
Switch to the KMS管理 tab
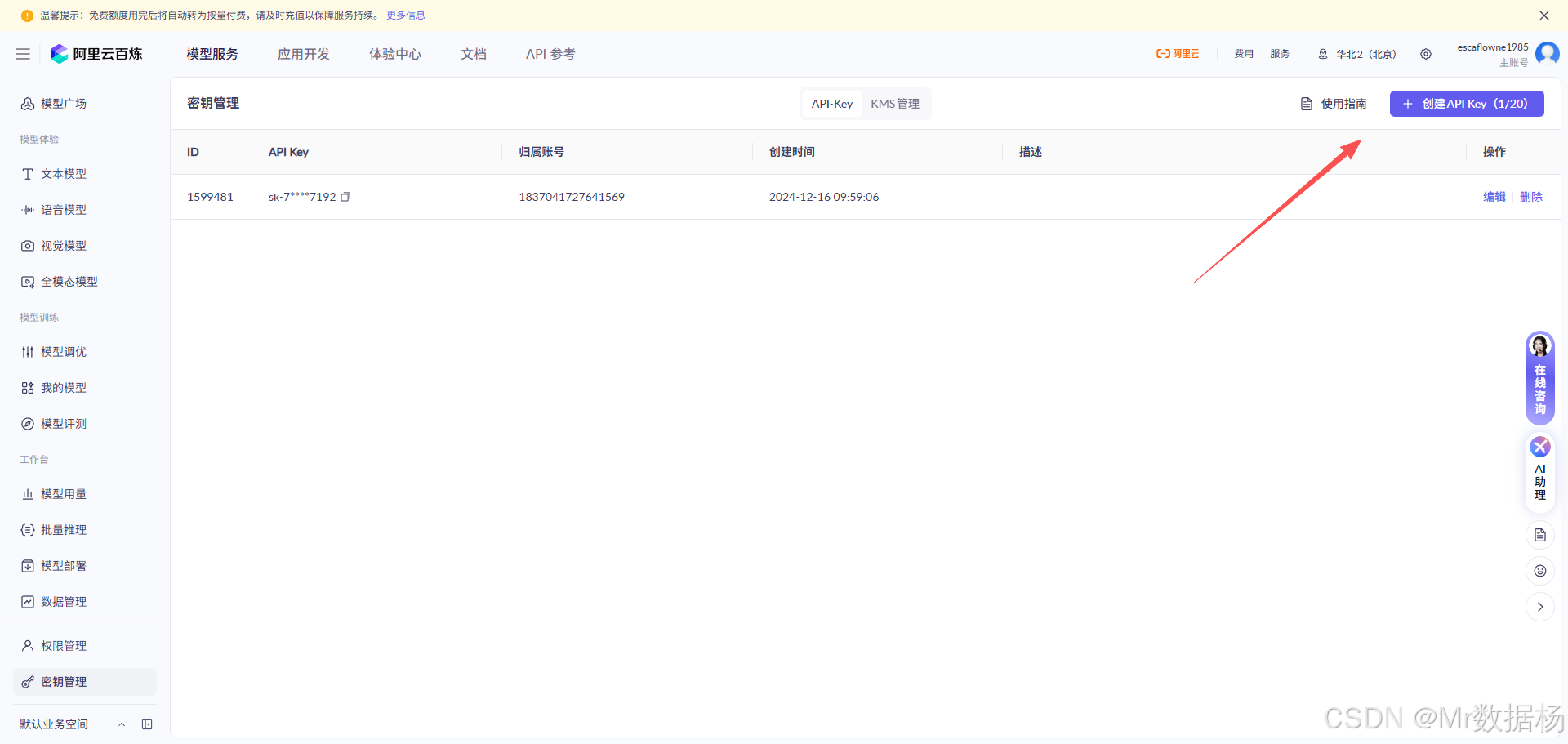point(895,104)
